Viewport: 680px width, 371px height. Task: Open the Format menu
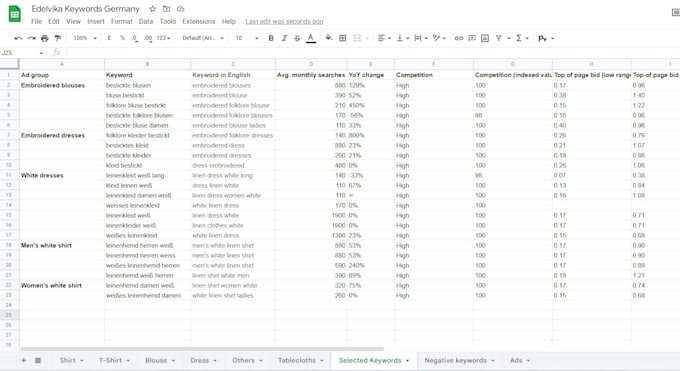click(x=121, y=21)
